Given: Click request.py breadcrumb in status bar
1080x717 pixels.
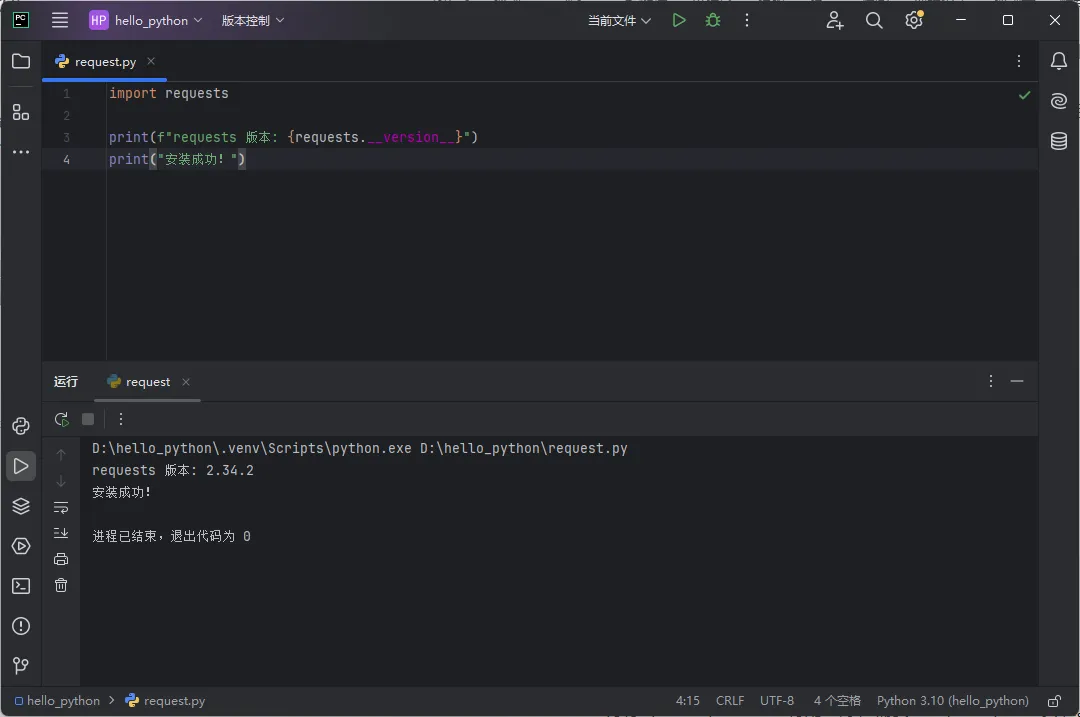Looking at the screenshot, I should (x=165, y=700).
